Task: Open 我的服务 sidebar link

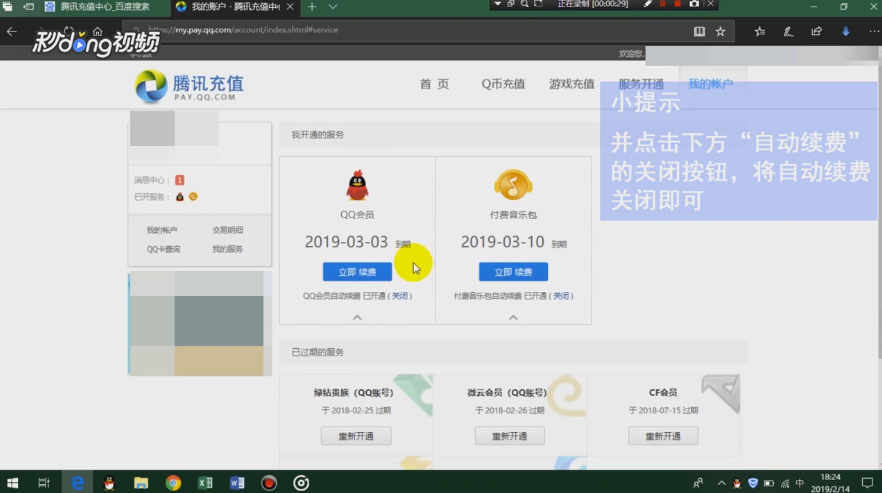Action: pyautogui.click(x=228, y=249)
